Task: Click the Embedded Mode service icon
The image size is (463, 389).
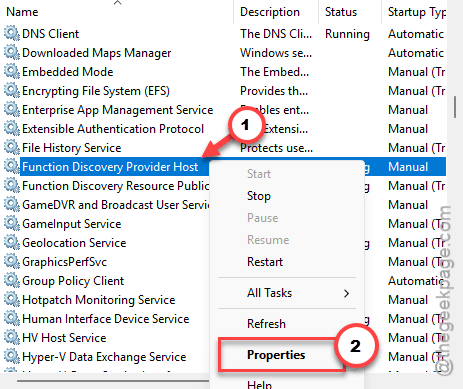Action: click(x=12, y=72)
